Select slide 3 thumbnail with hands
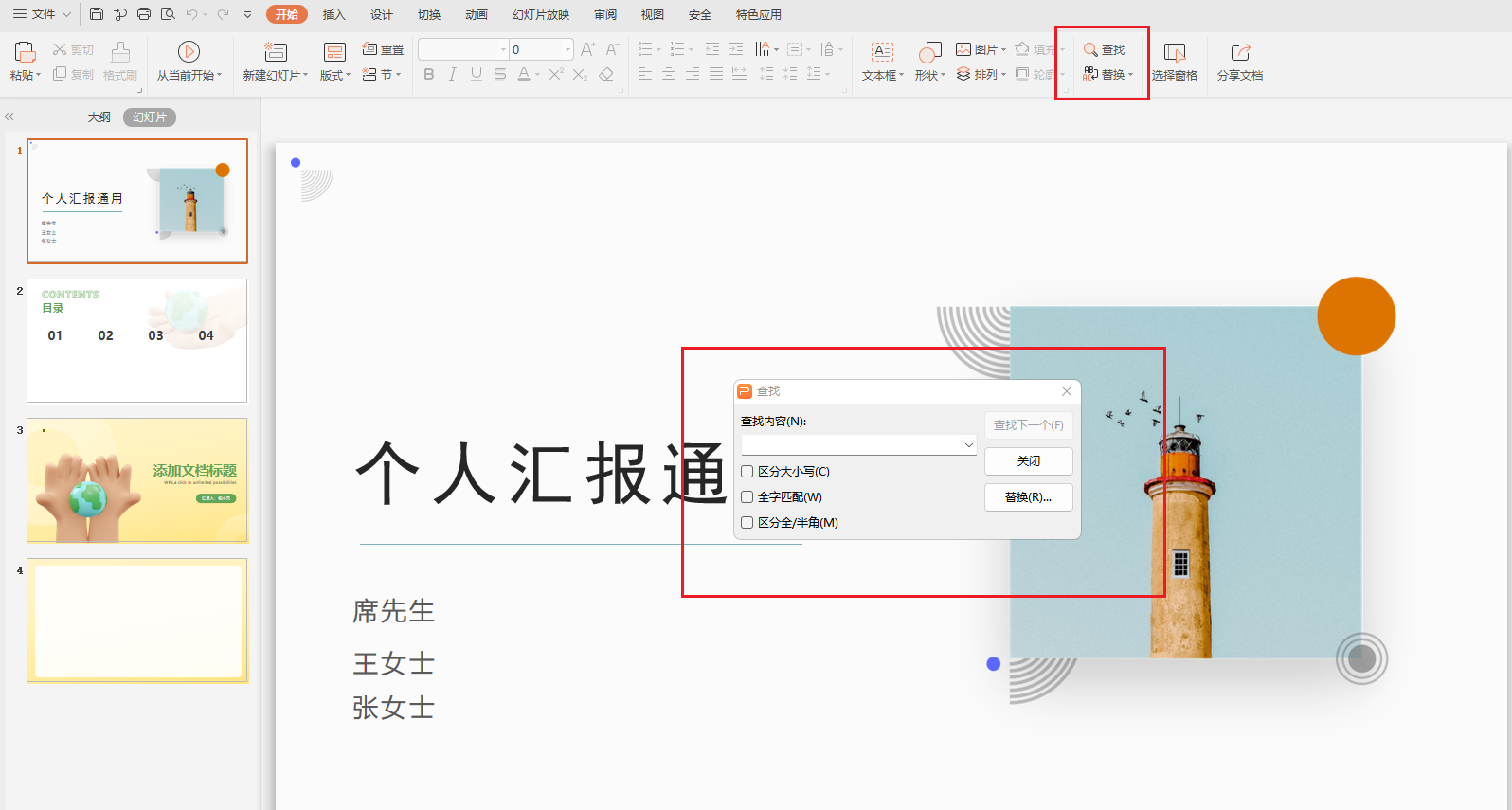Screen dimensions: 1512x810 click(x=137, y=480)
